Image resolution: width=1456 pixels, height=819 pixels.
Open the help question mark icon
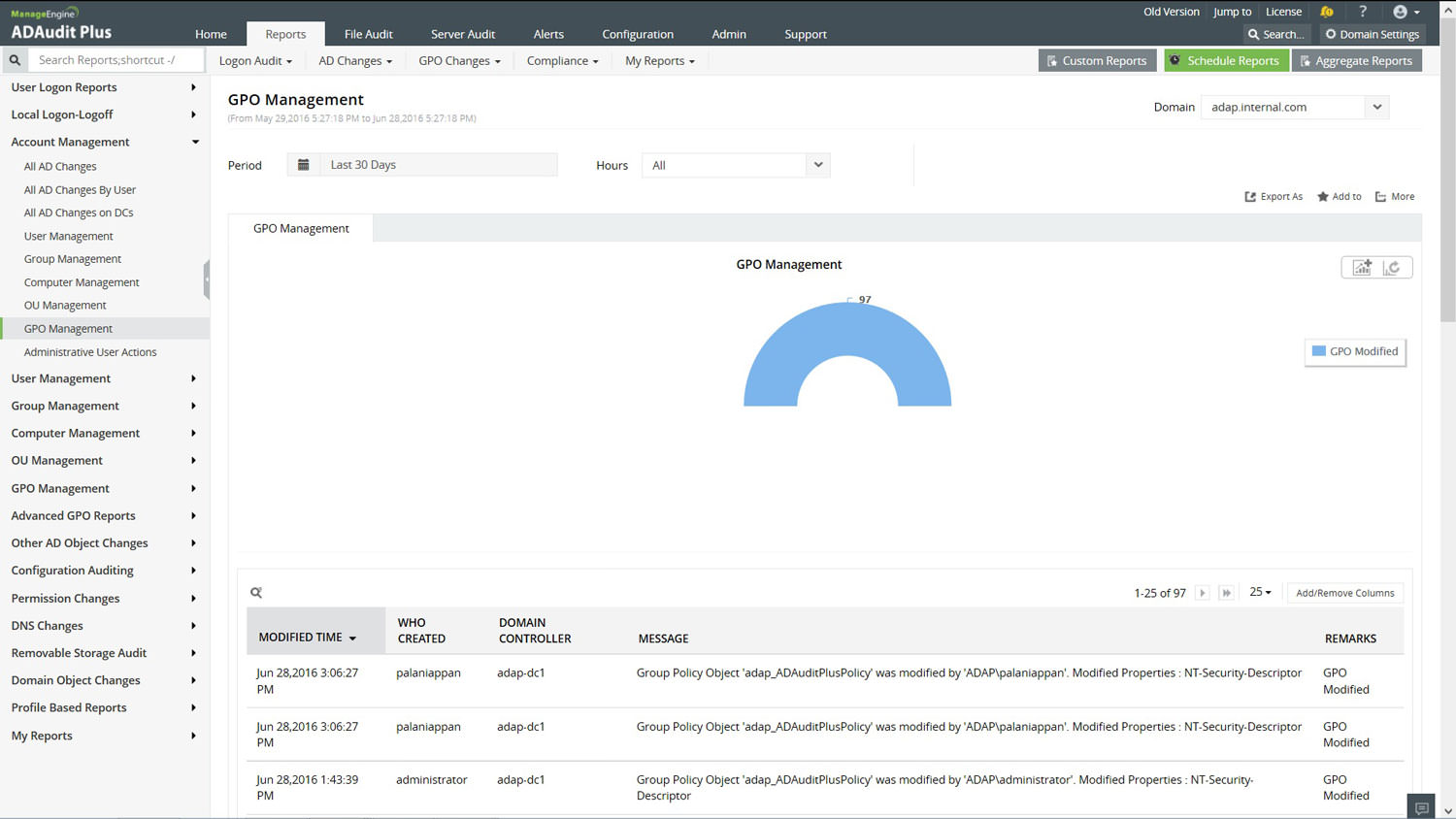1363,12
